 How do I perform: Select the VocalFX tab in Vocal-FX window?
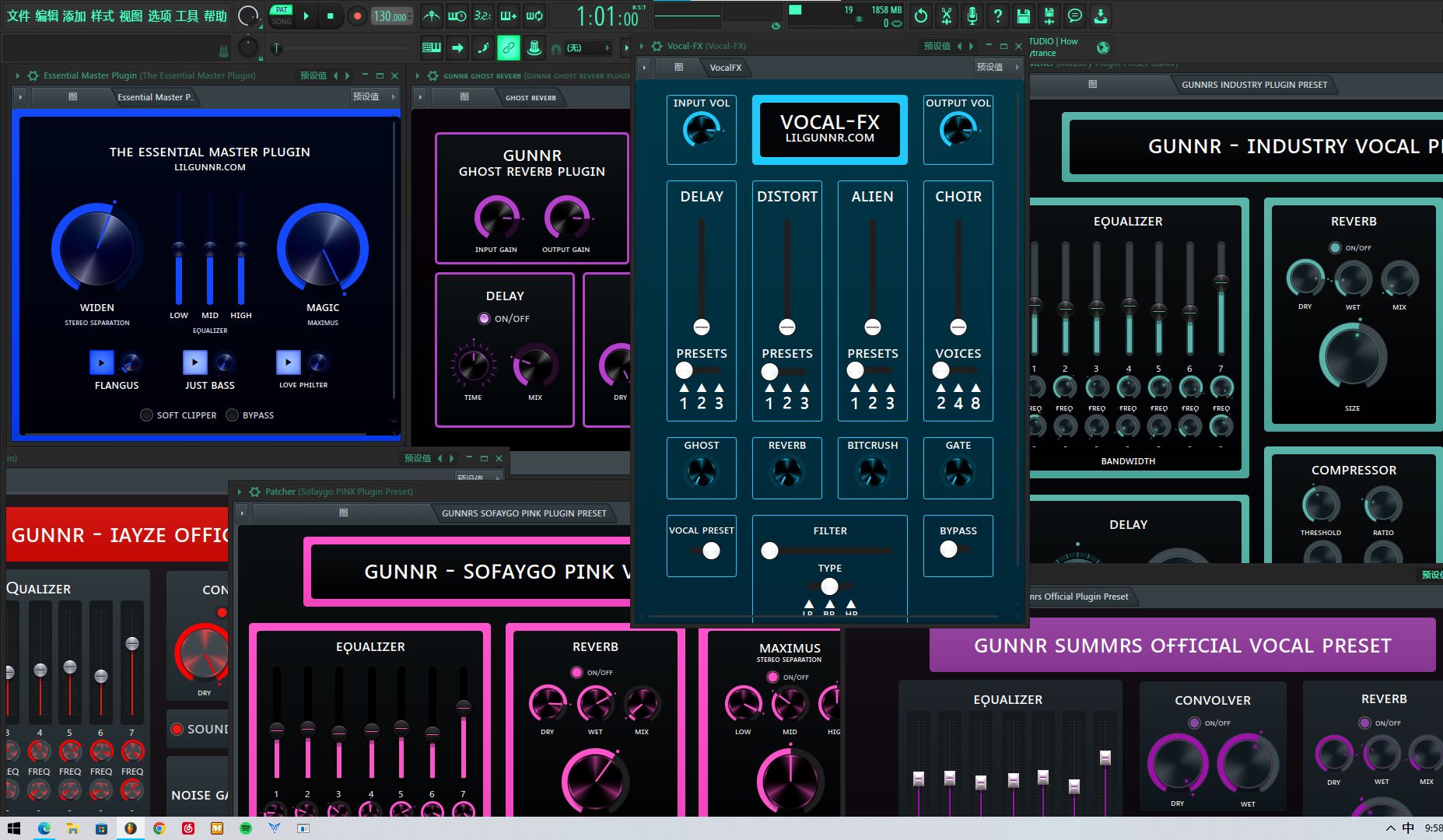point(726,68)
